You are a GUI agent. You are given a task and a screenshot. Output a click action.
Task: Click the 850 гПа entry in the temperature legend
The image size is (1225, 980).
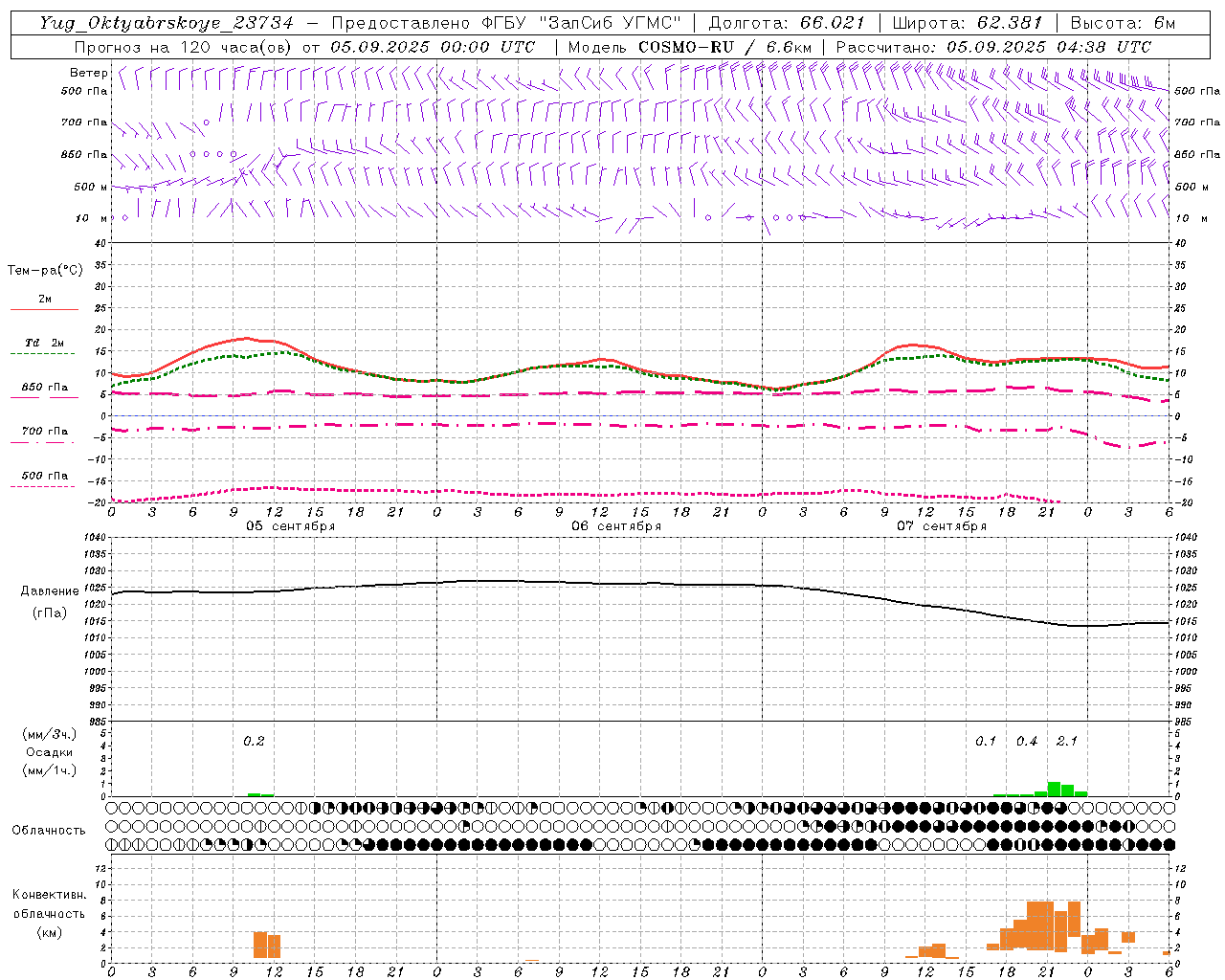[x=45, y=388]
